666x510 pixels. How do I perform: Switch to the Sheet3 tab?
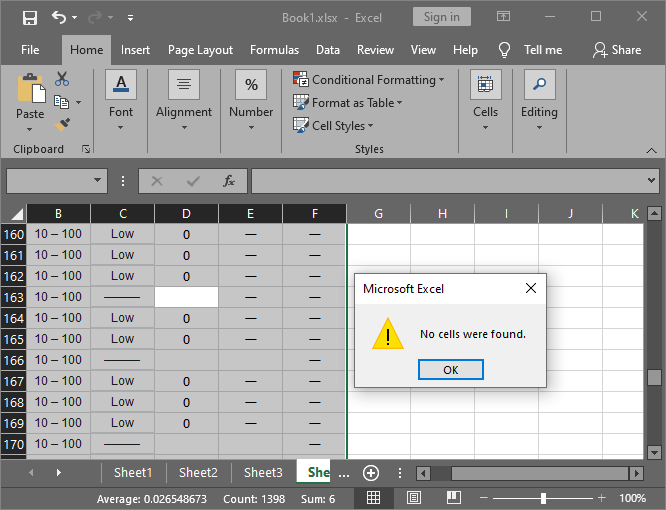pos(263,473)
